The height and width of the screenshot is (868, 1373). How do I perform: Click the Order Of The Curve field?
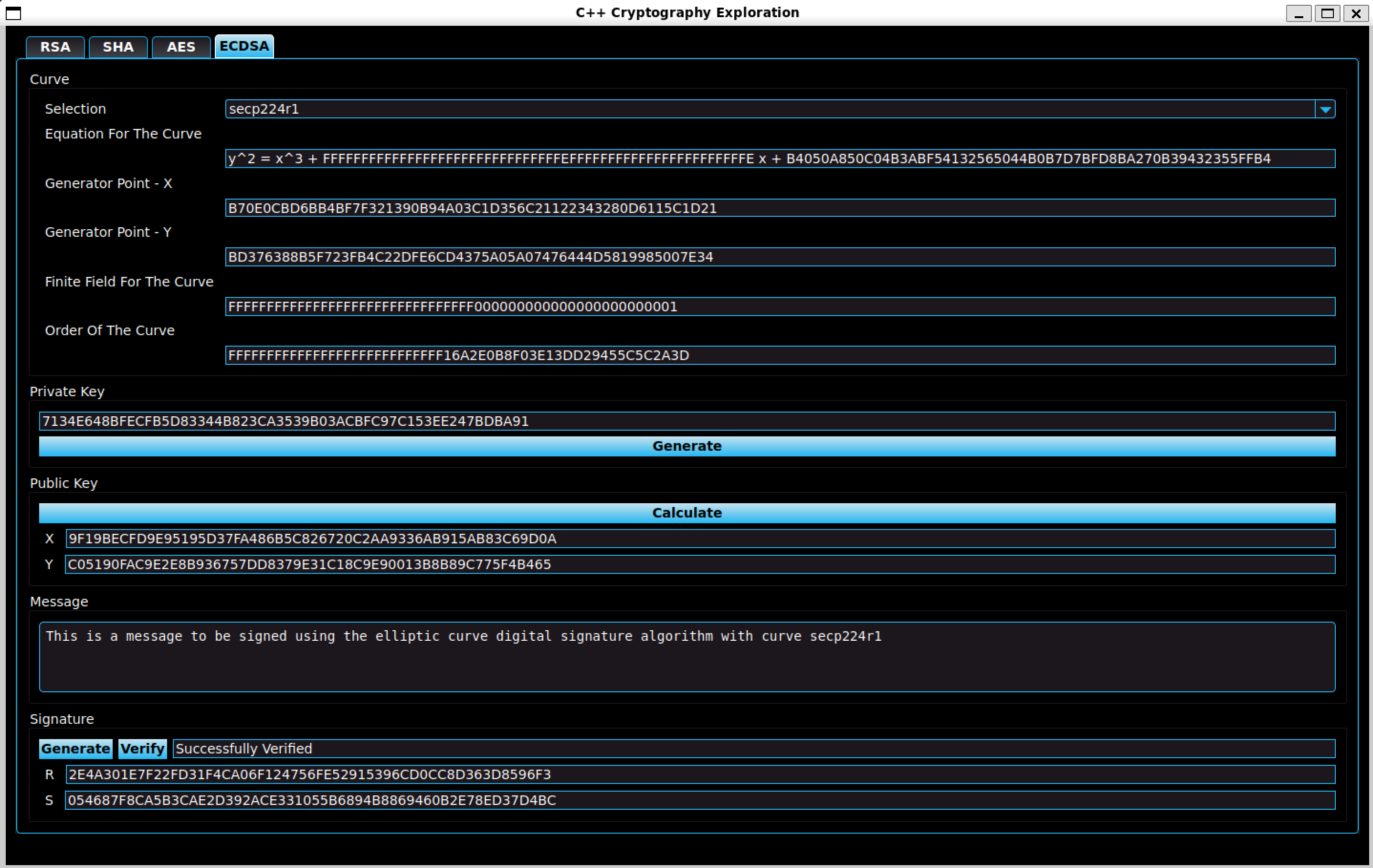click(780, 355)
